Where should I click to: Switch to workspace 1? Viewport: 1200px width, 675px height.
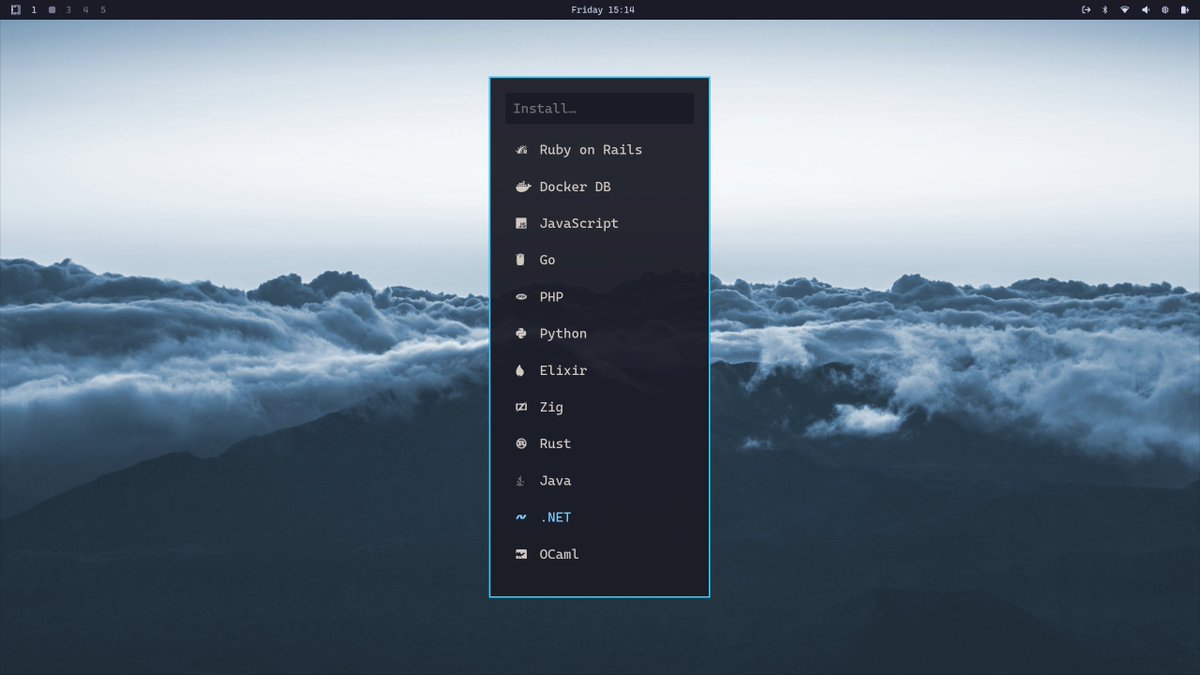point(34,10)
